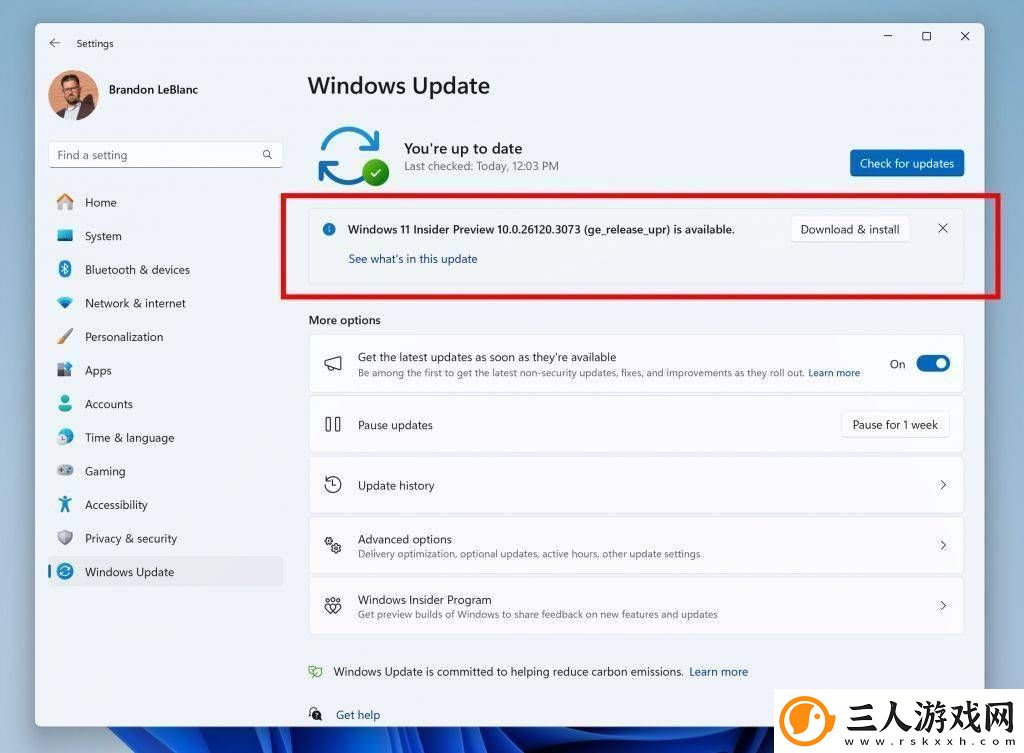Click the magnifier search icon

267,155
